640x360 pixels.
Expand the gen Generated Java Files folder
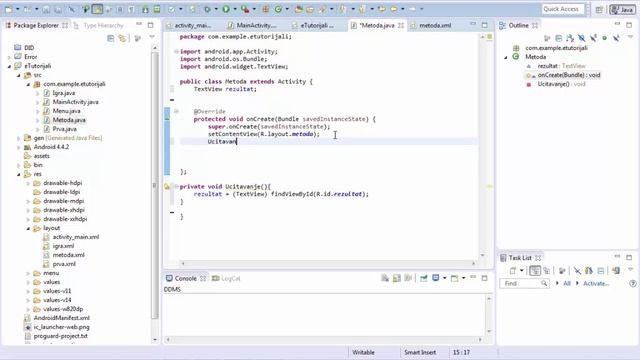(19, 138)
